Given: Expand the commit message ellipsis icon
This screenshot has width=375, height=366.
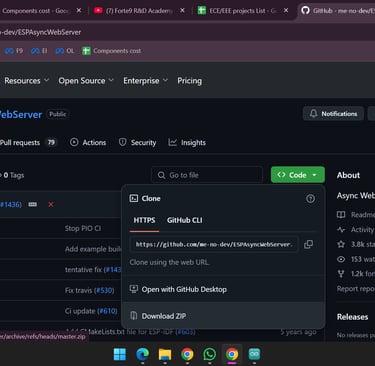Looking at the screenshot, I should click(33, 204).
